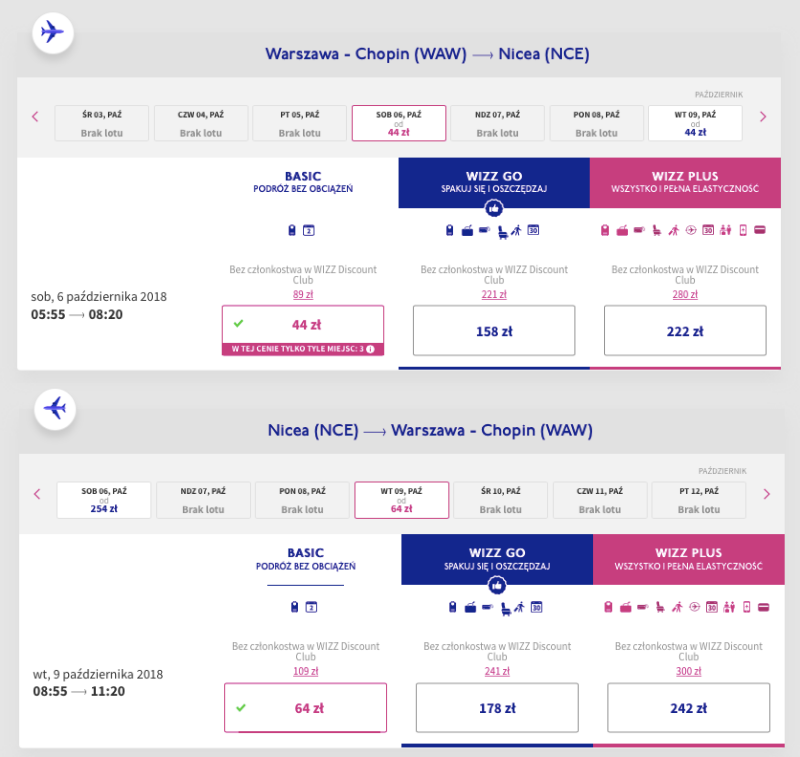Click return WIZZ GO trolley bag icon
Screen dimensions: 800x757
coord(470,607)
